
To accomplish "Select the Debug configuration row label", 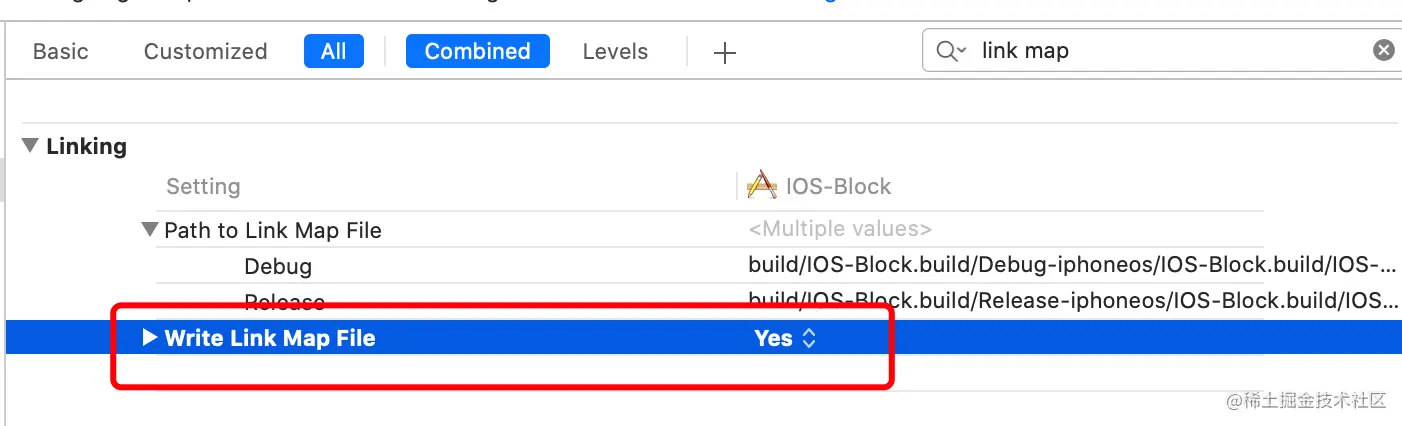I will 278,267.
